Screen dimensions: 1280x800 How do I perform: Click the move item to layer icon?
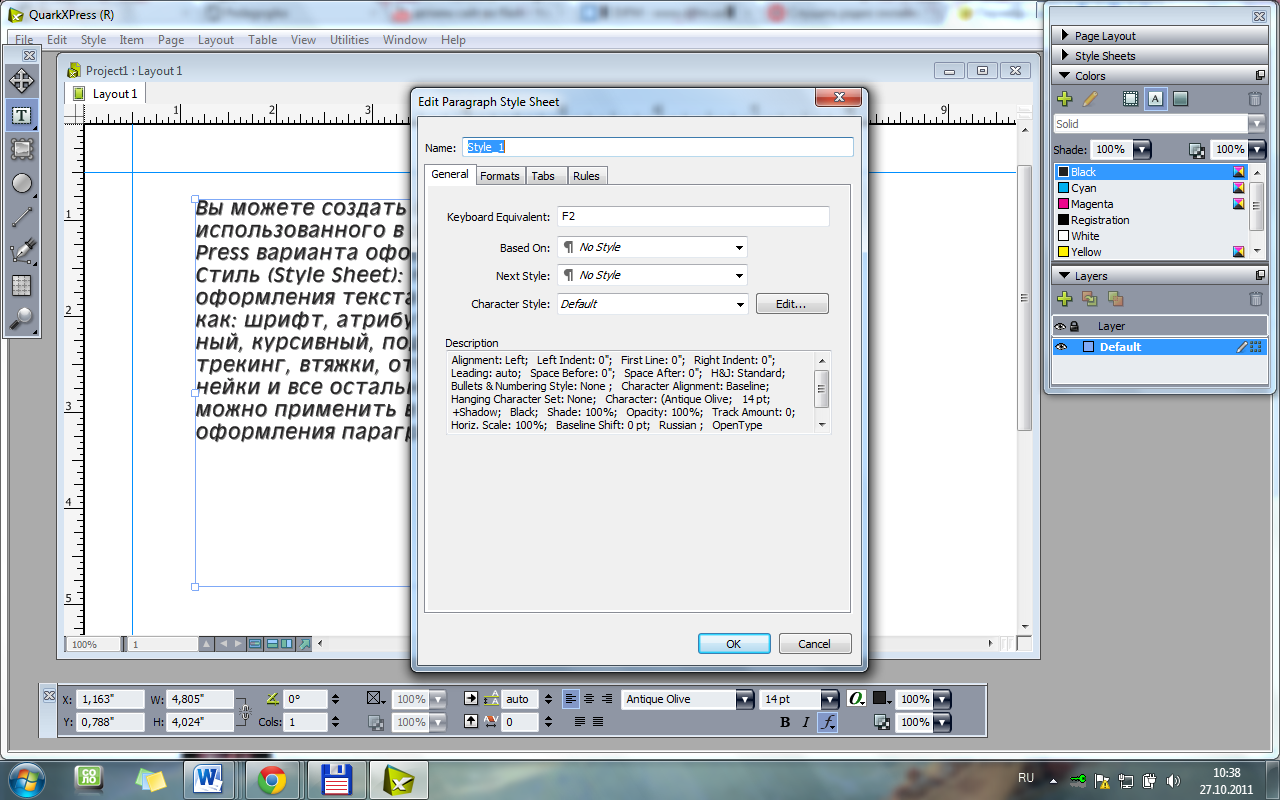1090,299
